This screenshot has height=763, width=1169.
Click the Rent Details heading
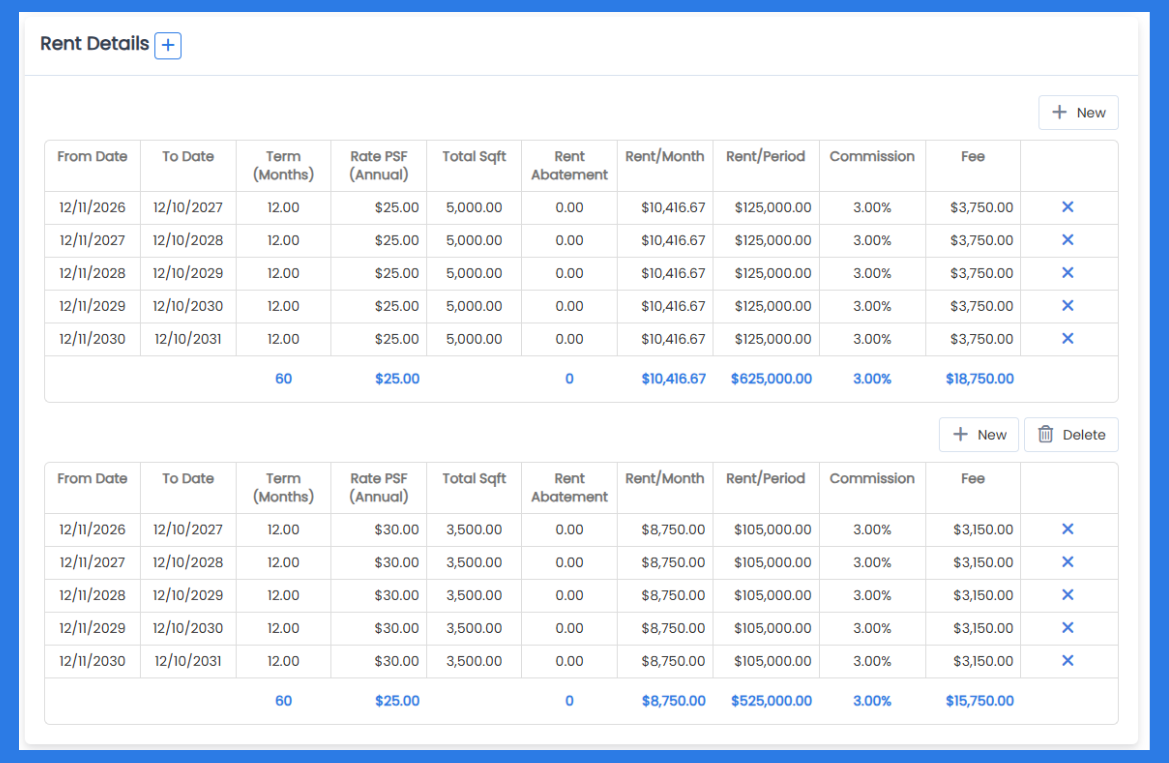(95, 44)
